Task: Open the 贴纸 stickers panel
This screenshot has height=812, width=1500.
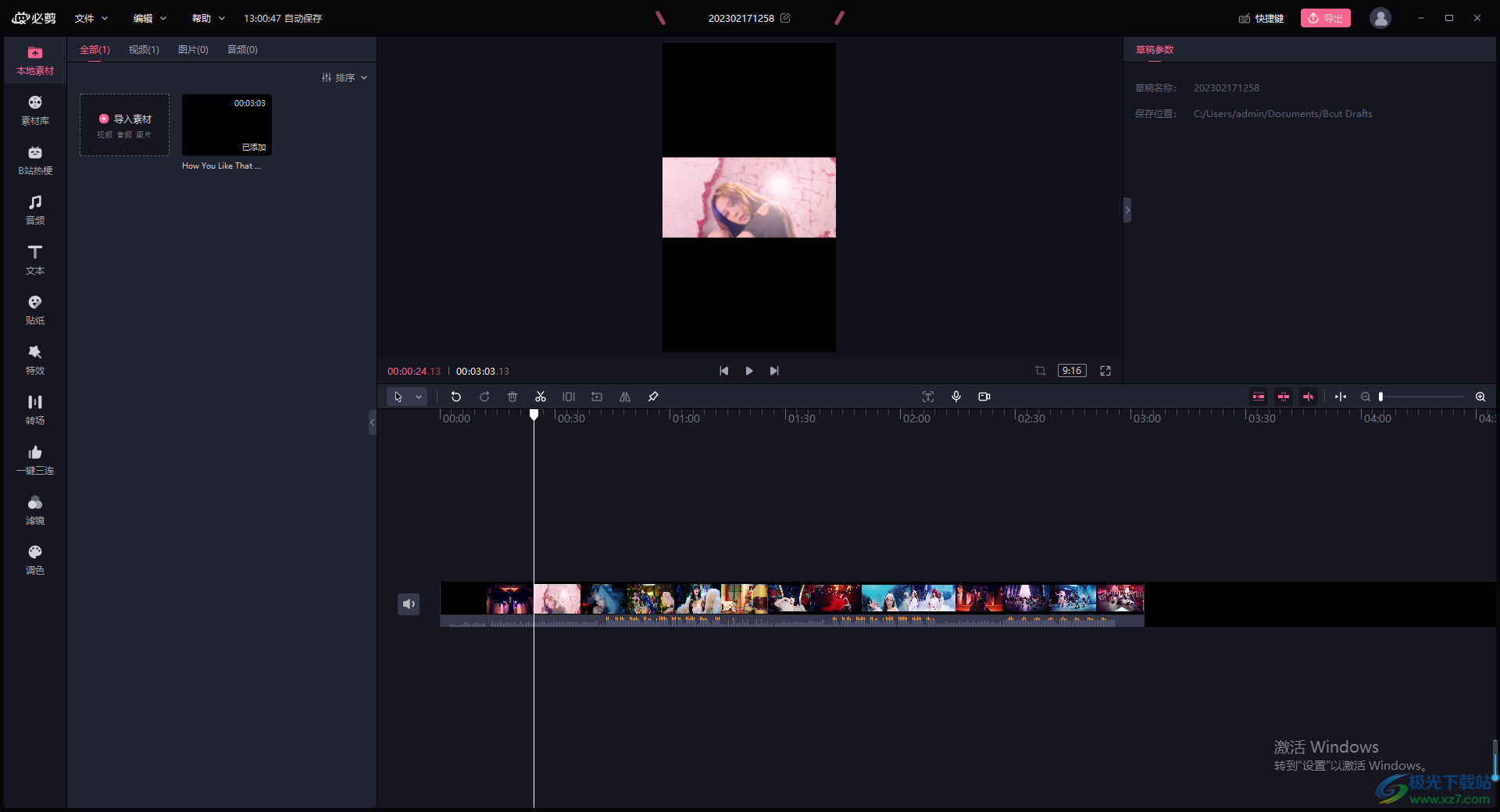Action: click(x=35, y=311)
